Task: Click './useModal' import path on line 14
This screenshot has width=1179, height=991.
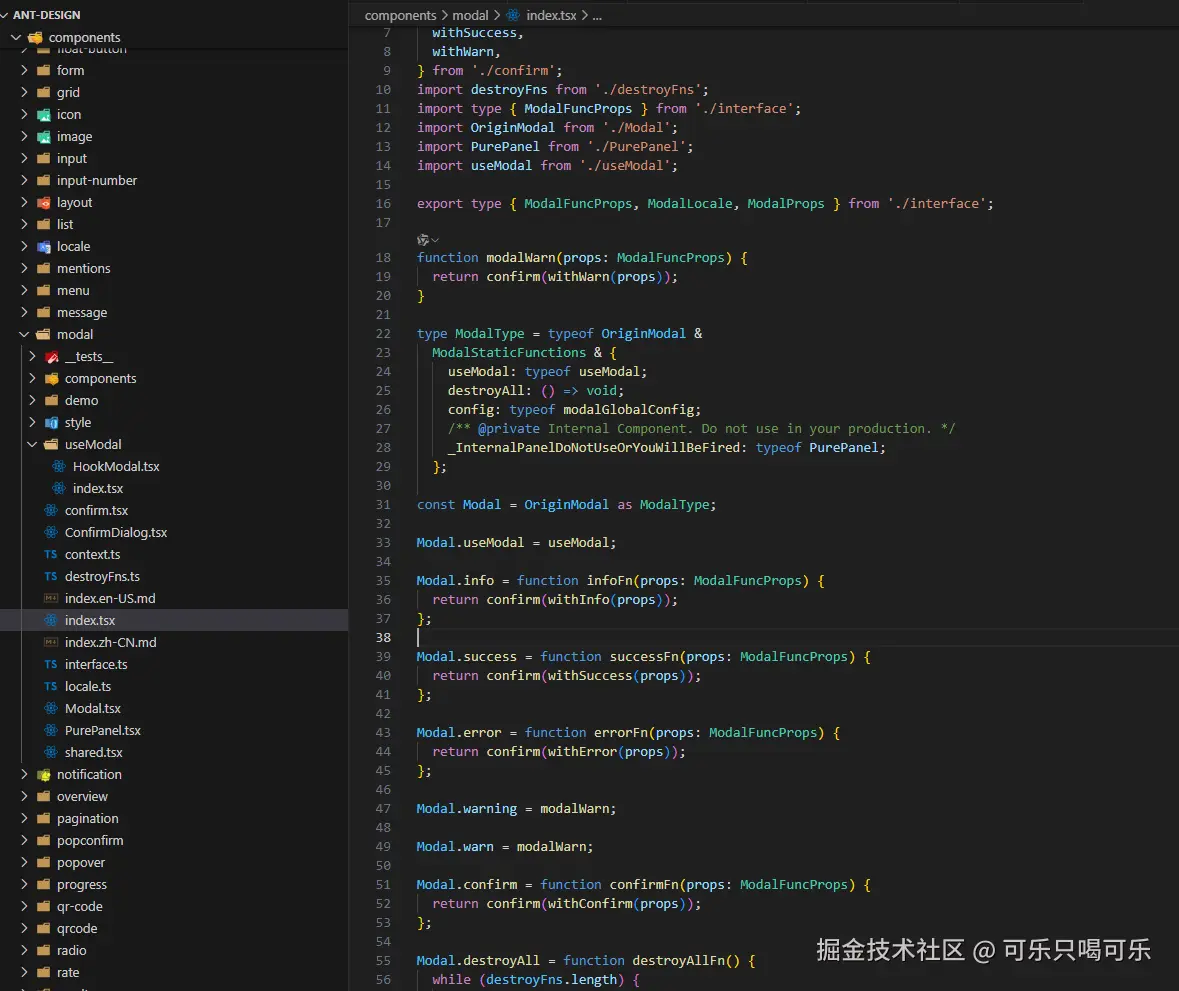Action: [x=623, y=165]
